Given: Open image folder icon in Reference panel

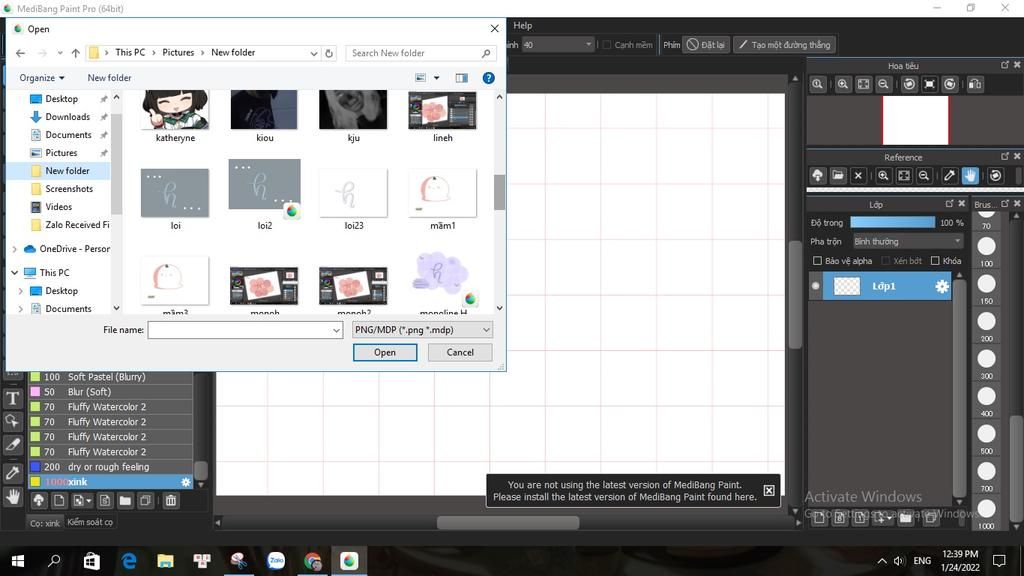Looking at the screenshot, I should pos(838,176).
